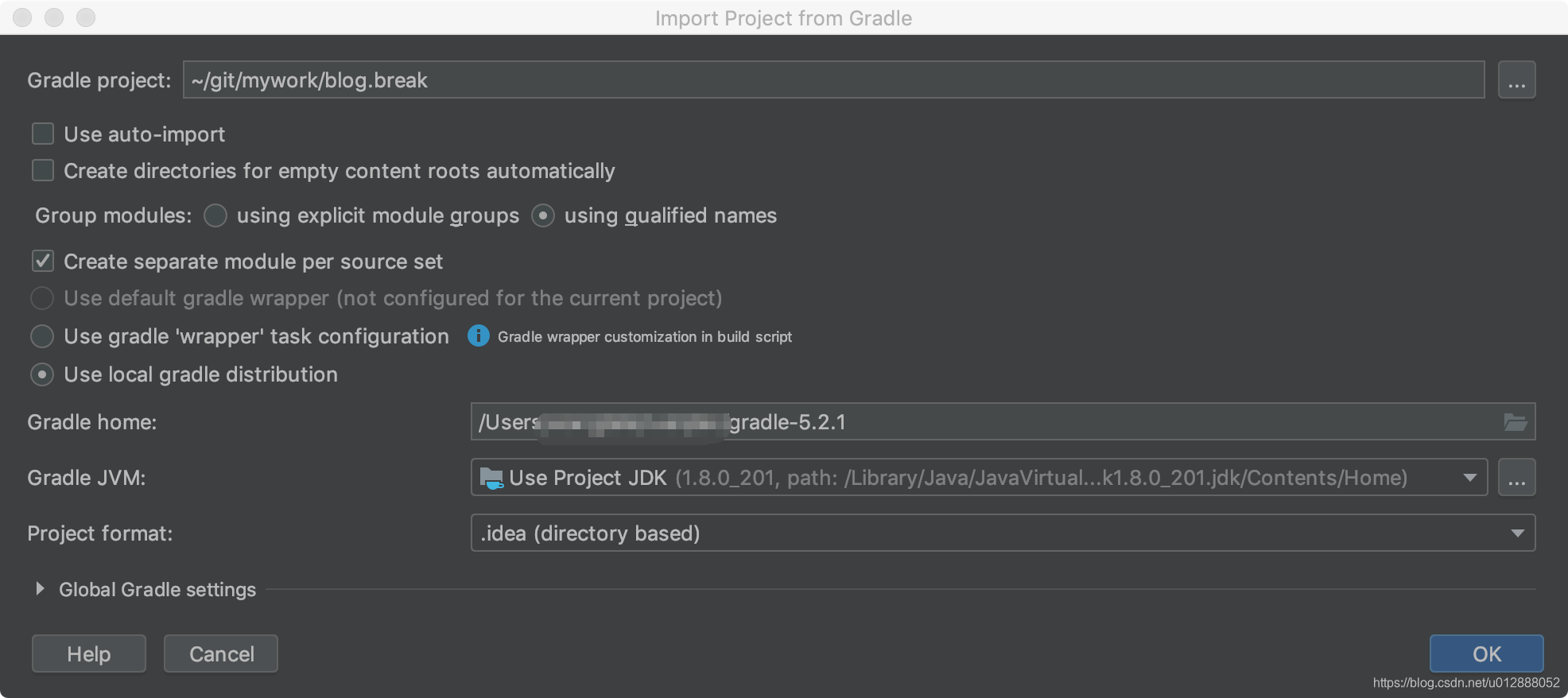The image size is (1568, 698).
Task: Click the Help button
Action: (89, 653)
